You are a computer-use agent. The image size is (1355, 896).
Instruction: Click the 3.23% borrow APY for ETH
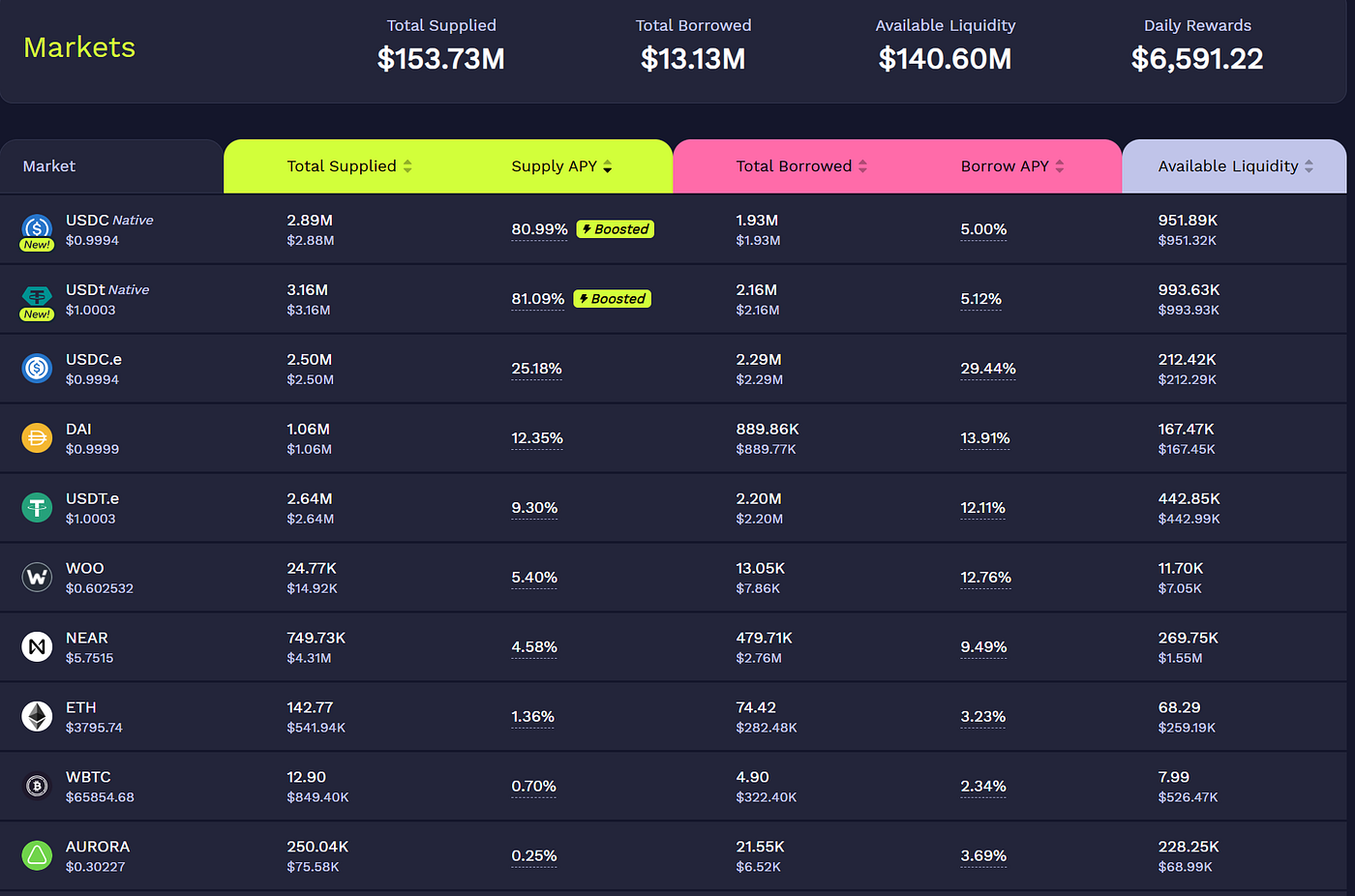tap(983, 717)
